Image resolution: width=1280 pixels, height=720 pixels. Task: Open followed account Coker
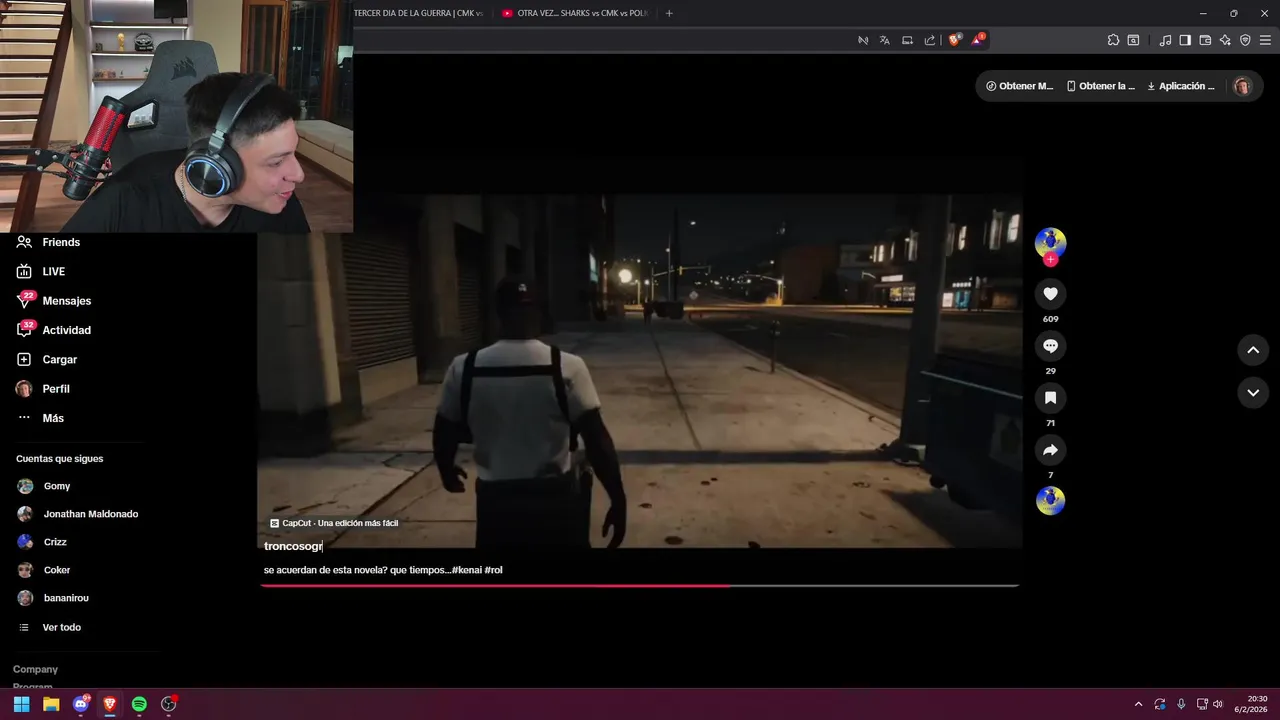[44, 570]
